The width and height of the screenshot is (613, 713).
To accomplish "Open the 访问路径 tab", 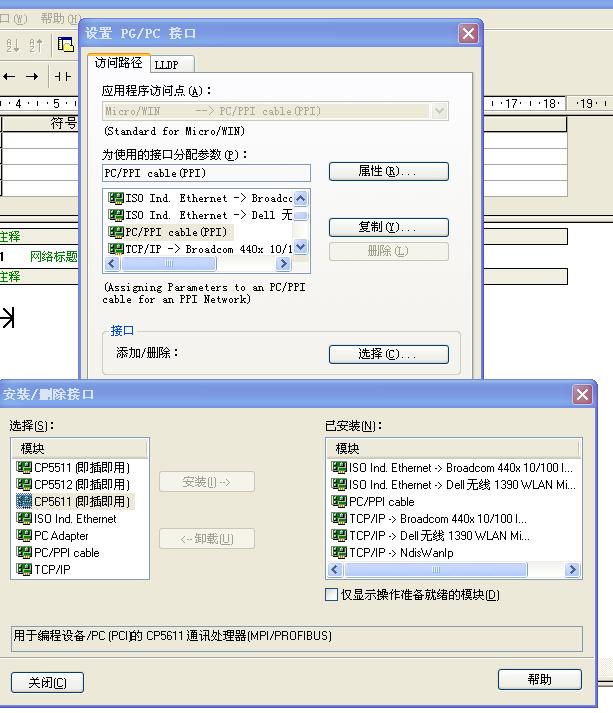I will (x=119, y=63).
